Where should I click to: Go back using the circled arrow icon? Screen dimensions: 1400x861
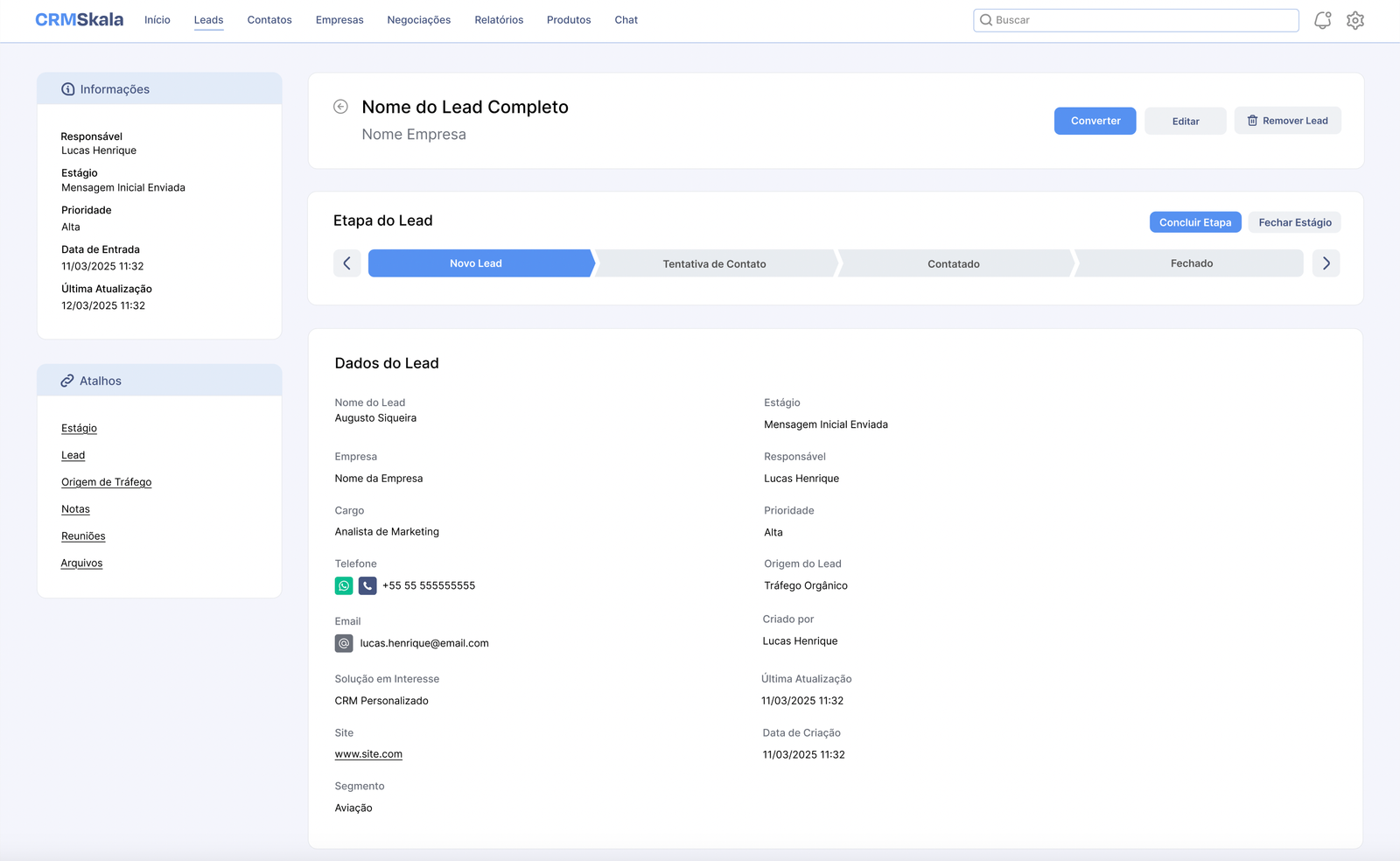click(341, 107)
